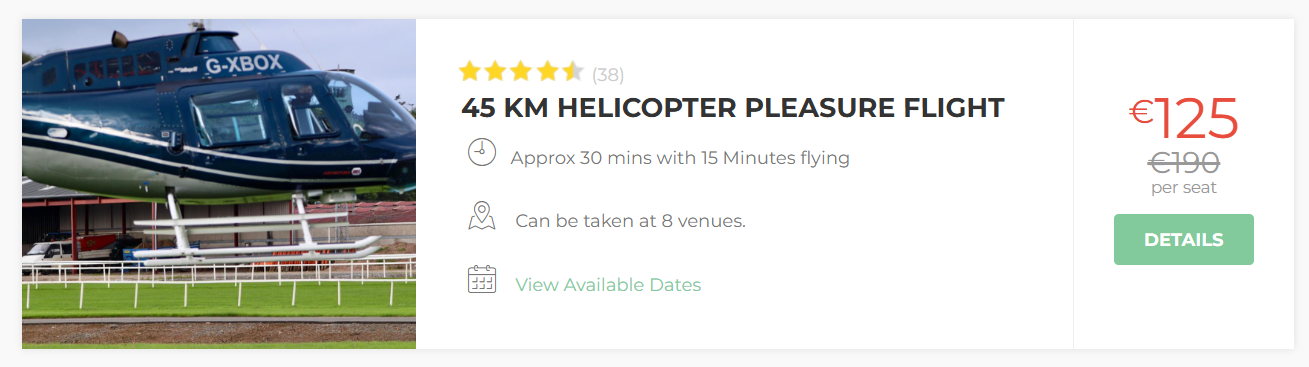Click the per seat label

click(x=1184, y=187)
